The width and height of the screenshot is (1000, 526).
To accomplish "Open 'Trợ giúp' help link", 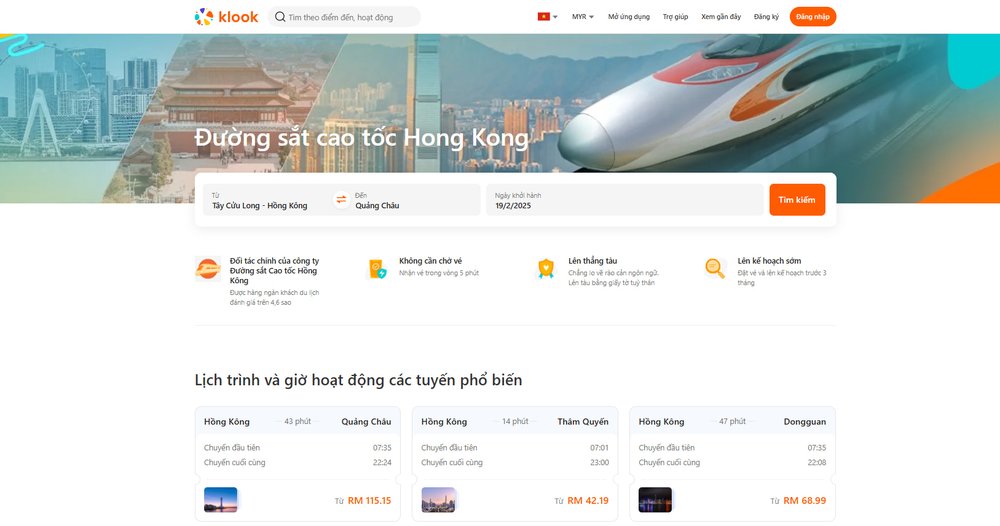I will (675, 17).
